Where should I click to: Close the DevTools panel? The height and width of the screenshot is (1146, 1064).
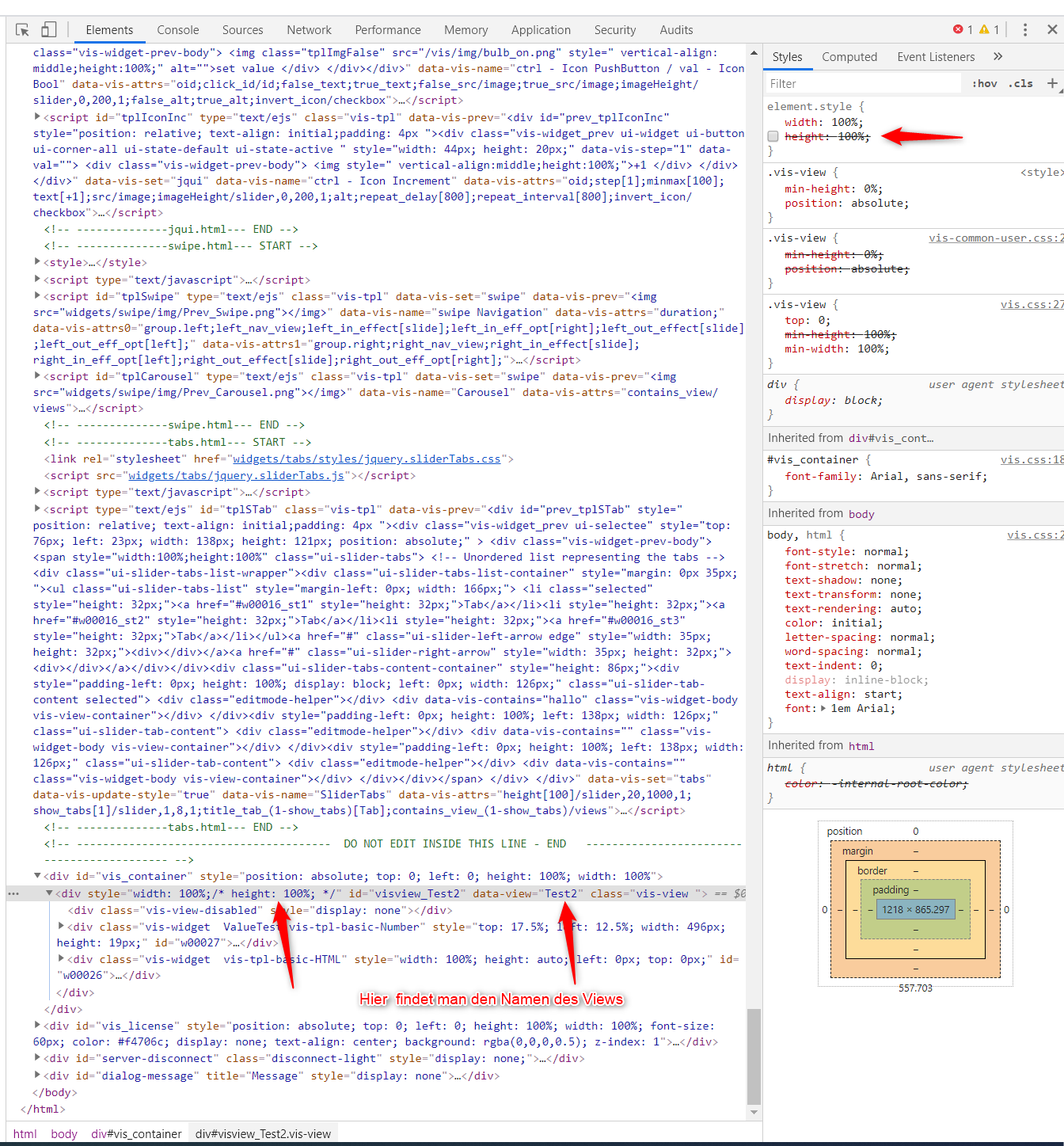tap(1052, 30)
